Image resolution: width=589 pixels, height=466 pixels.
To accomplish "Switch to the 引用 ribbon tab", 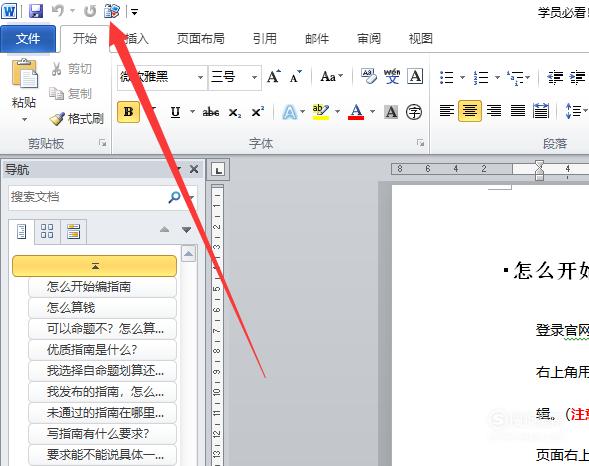I will tap(264, 39).
